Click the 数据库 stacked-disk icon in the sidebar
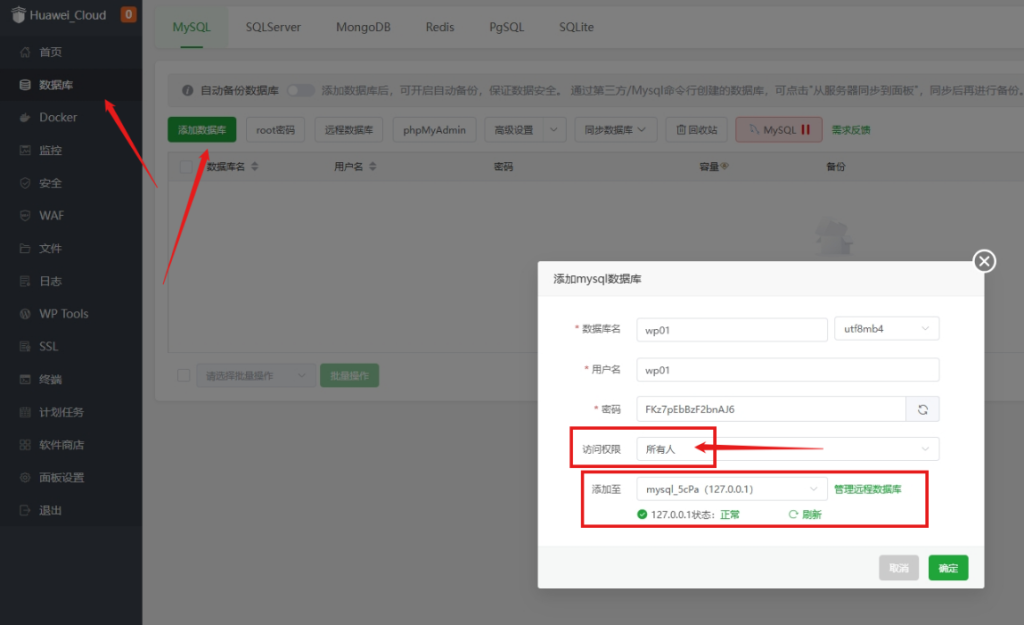1024x625 pixels. coord(25,85)
